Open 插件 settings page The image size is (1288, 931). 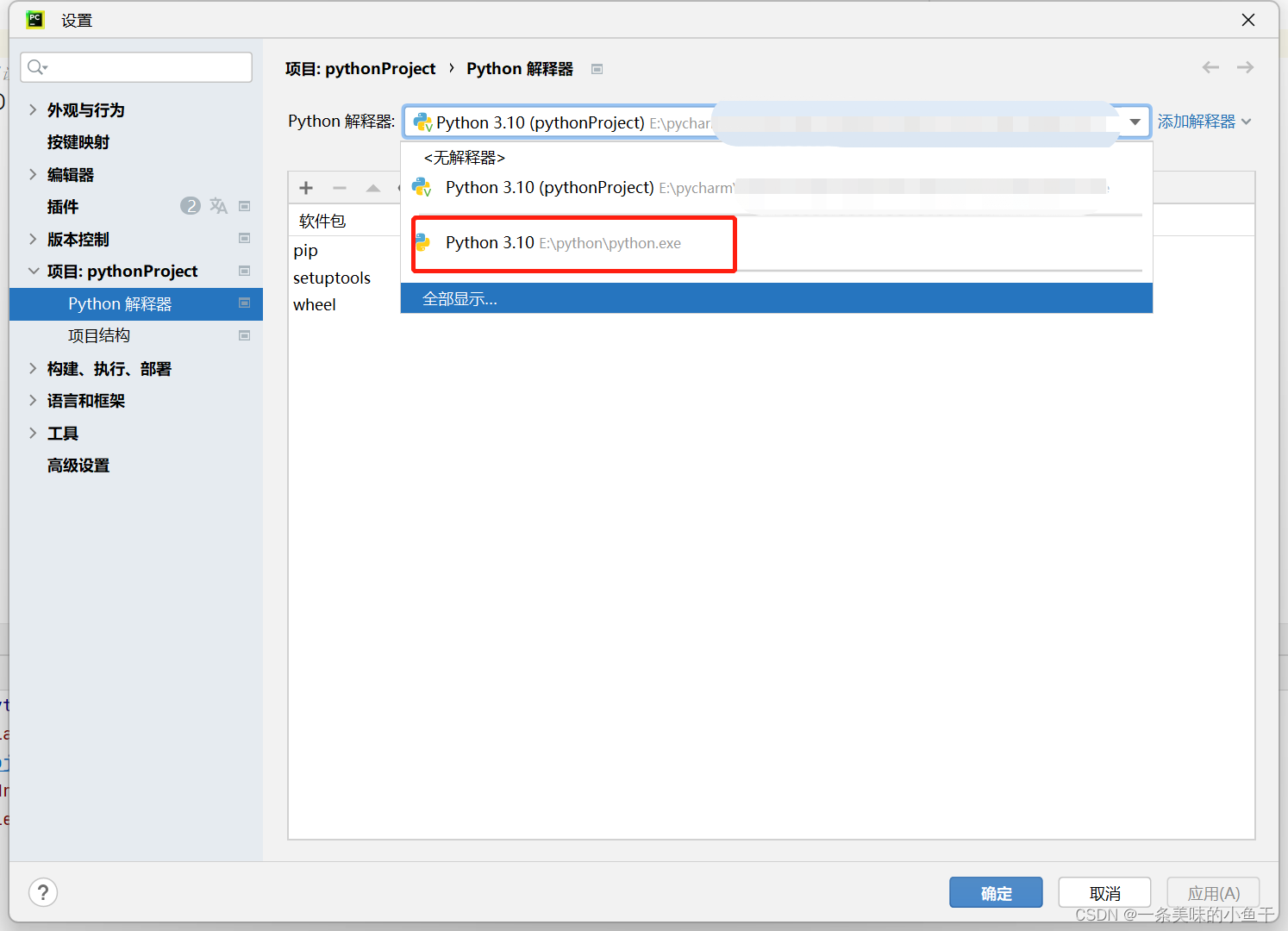(63, 207)
